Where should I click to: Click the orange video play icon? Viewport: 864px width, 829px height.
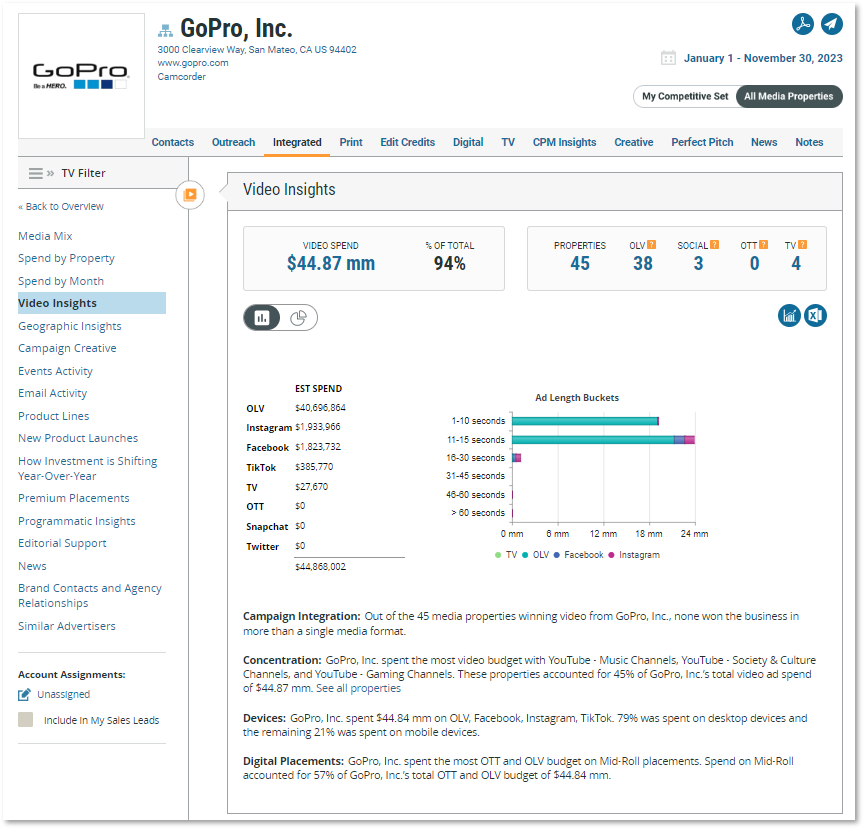[x=190, y=195]
